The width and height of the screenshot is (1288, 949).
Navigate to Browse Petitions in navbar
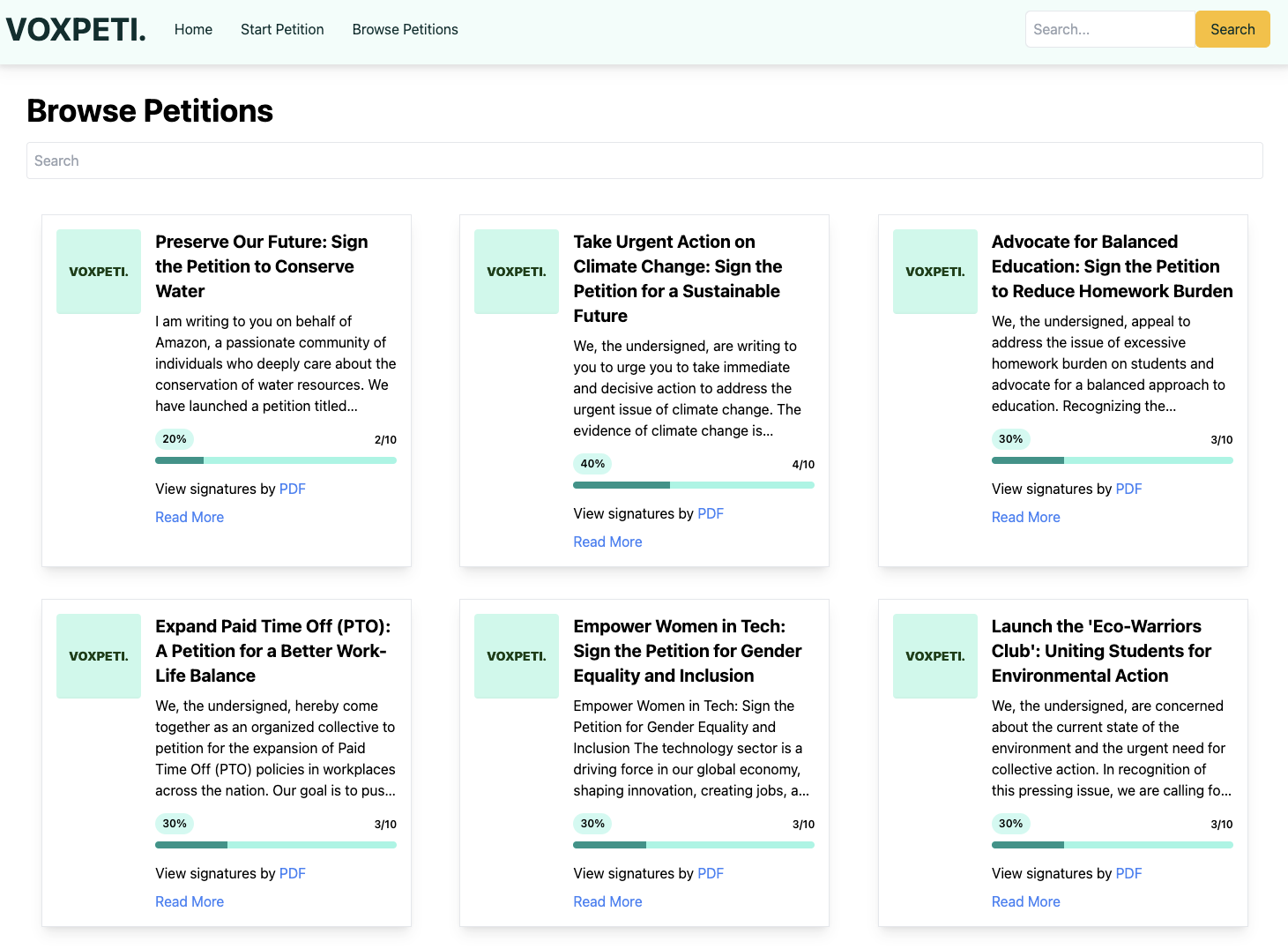click(x=405, y=30)
